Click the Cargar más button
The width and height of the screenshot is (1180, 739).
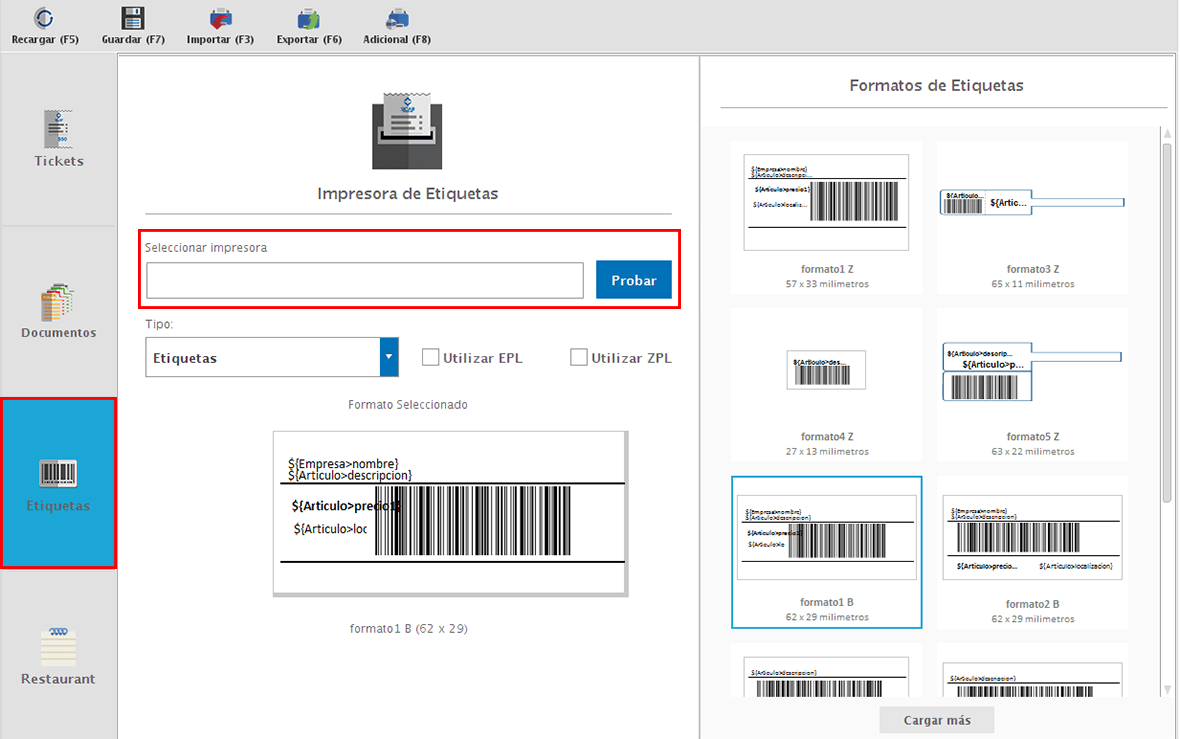click(x=936, y=720)
